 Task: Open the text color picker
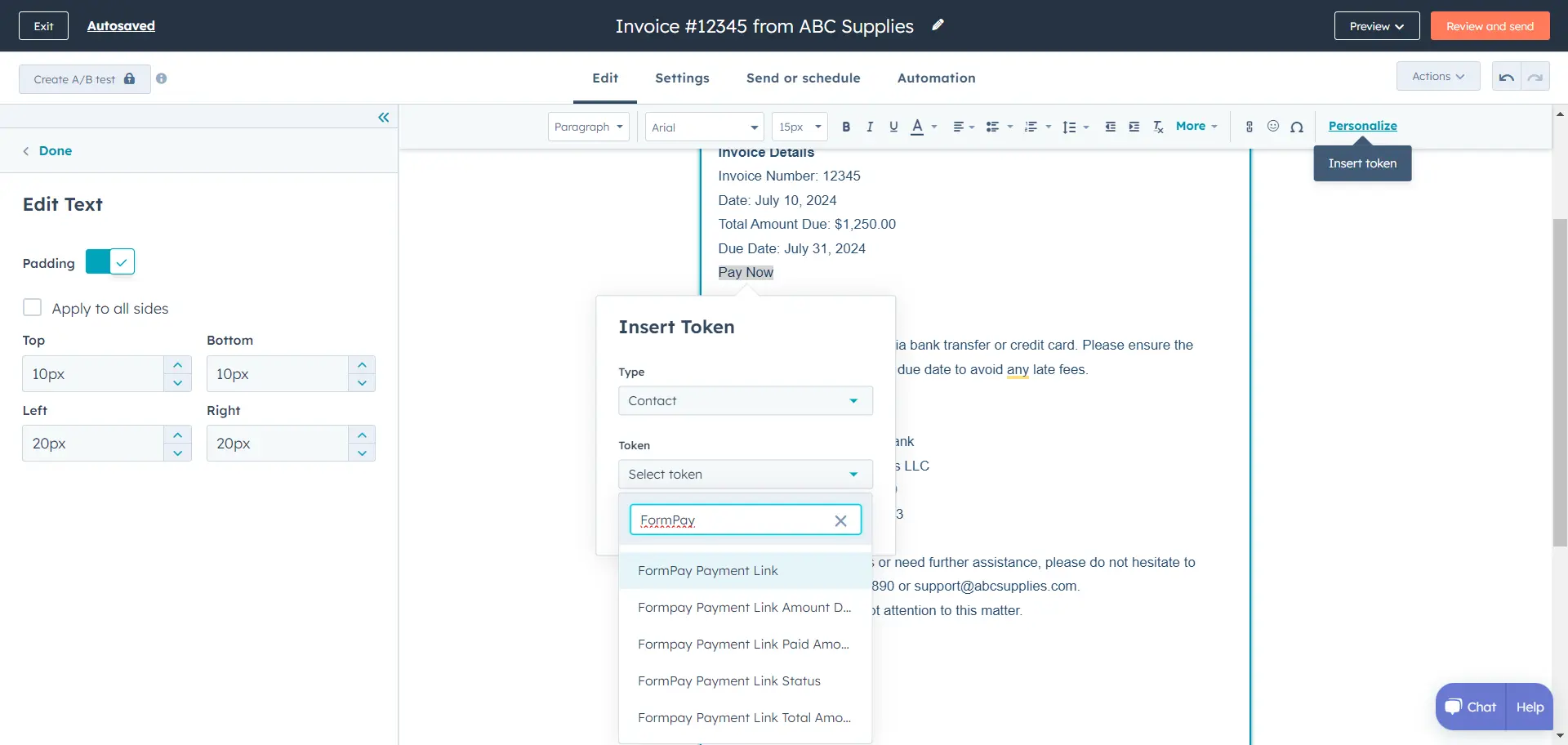pos(917,127)
